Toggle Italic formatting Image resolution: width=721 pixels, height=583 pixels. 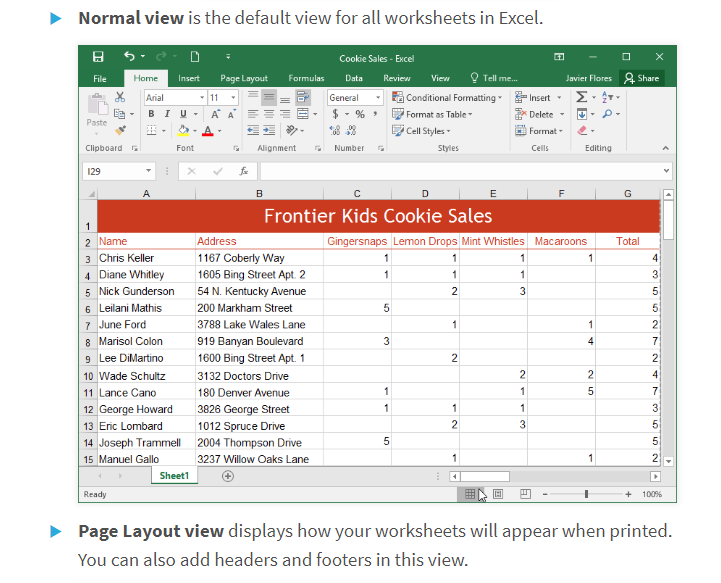point(167,114)
